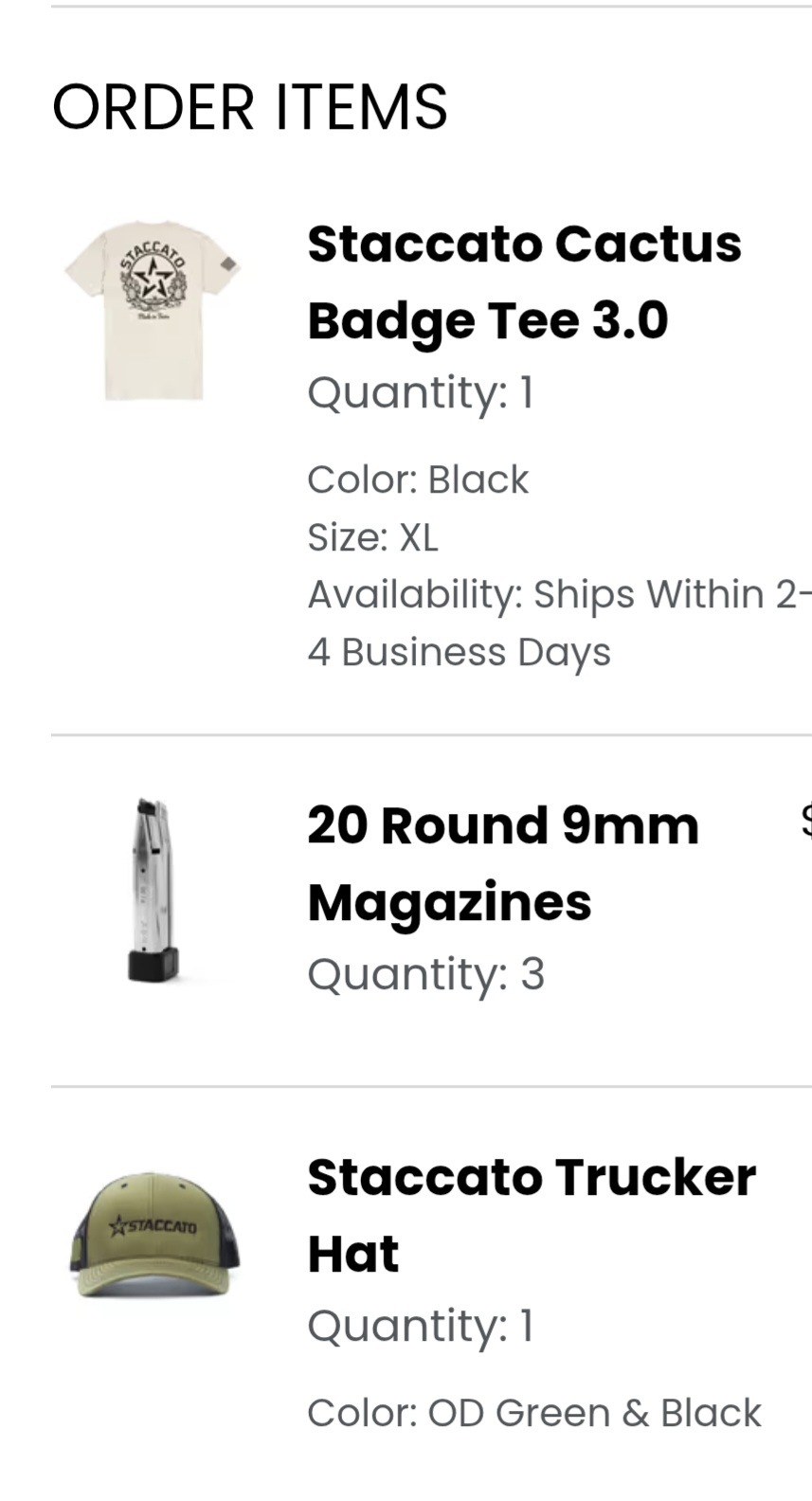Image resolution: width=812 pixels, height=1501 pixels.
Task: Click the magazines' Quantity: 3 text
Action: click(x=426, y=974)
